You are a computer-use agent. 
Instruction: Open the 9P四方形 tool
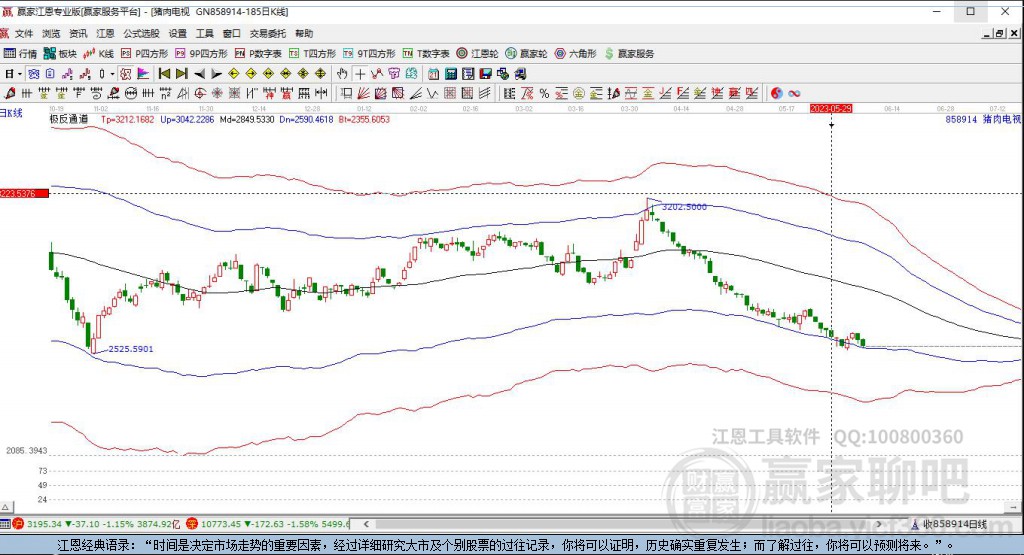(x=201, y=54)
